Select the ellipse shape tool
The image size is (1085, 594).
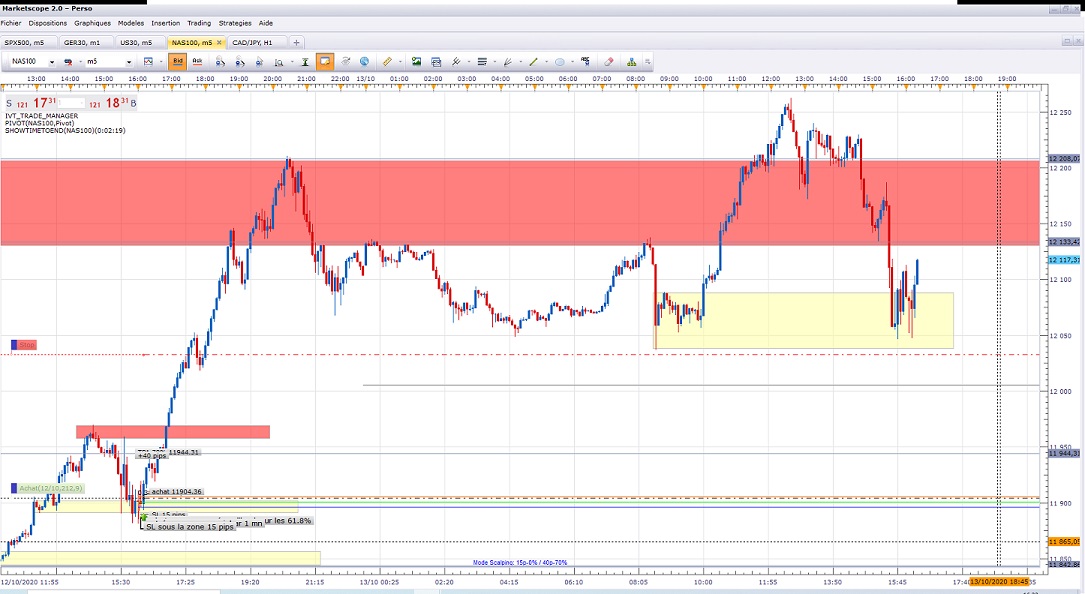560,62
